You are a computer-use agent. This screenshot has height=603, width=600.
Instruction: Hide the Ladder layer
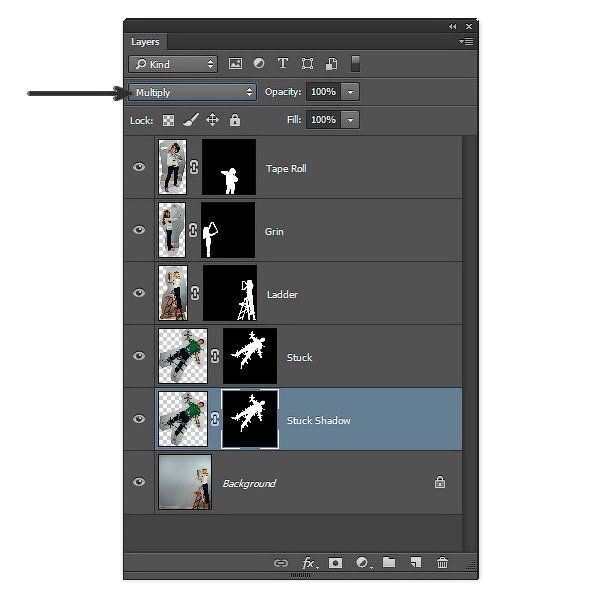pos(139,293)
